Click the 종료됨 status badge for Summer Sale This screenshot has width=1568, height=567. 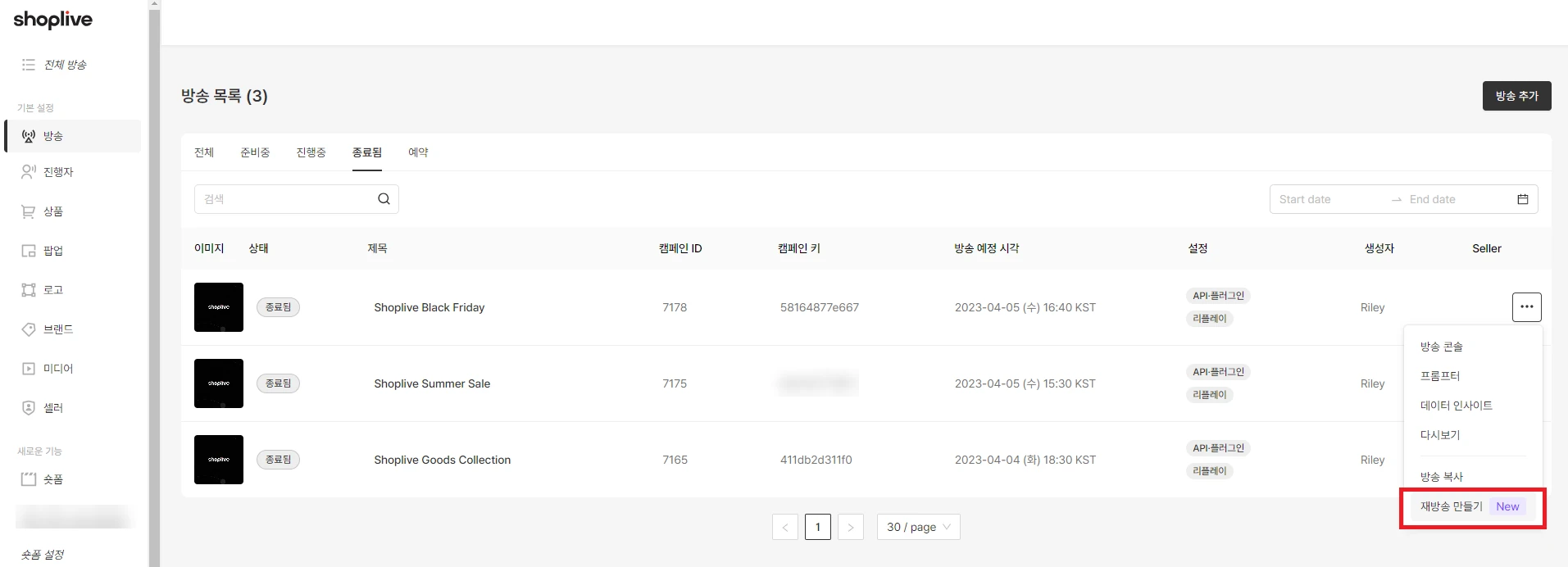pos(279,383)
